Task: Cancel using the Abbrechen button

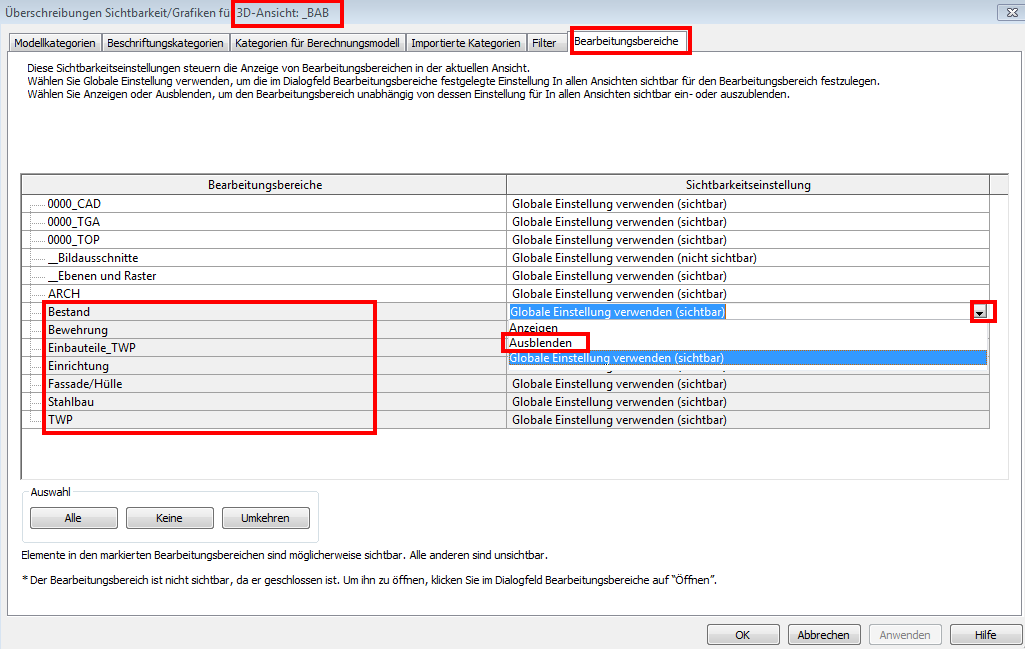Action: coord(825,635)
